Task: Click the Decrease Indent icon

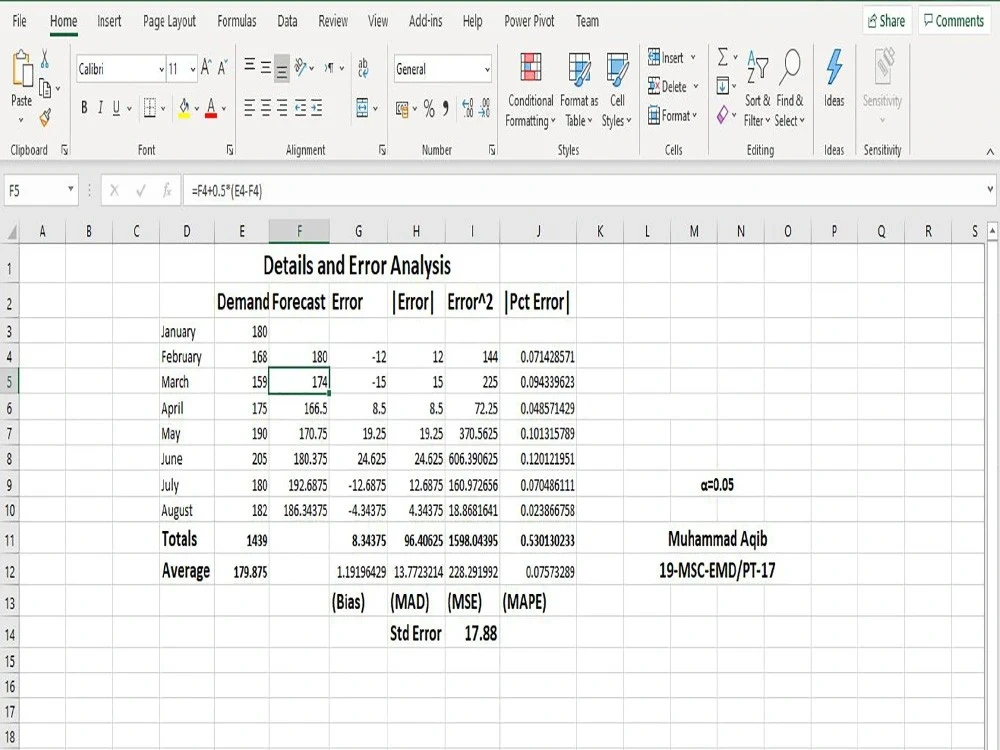Action: (300, 108)
